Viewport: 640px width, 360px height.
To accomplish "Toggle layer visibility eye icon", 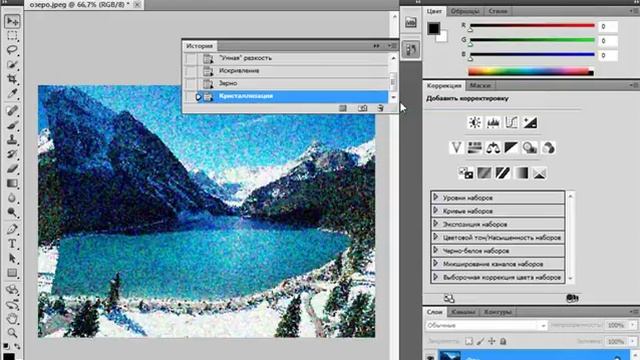I will click(430, 357).
